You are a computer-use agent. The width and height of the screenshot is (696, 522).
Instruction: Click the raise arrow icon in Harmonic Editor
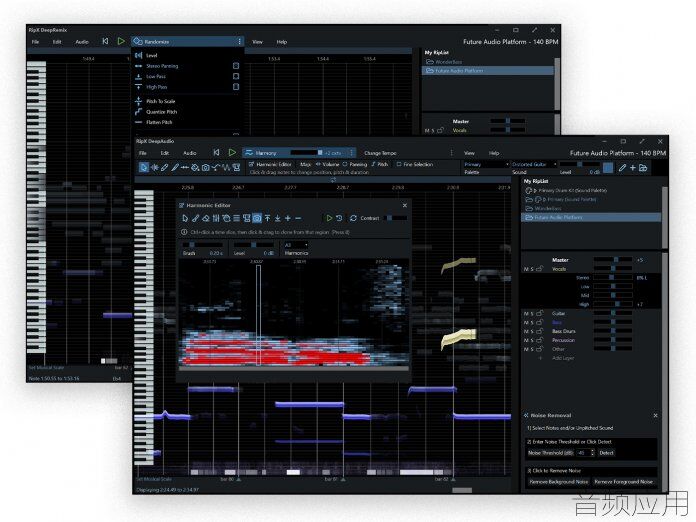267,218
